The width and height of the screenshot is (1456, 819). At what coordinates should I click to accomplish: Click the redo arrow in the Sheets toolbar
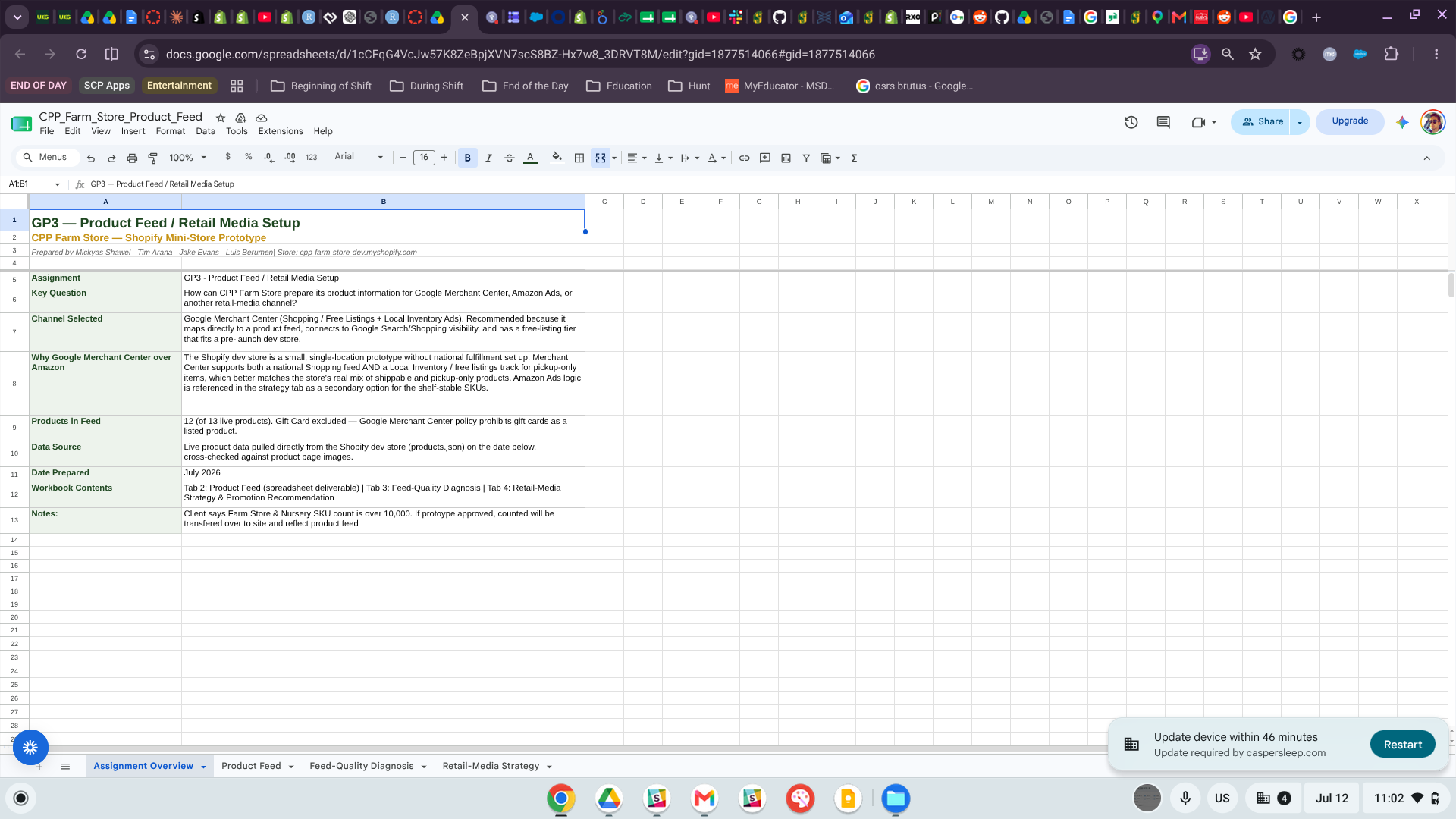[111, 158]
